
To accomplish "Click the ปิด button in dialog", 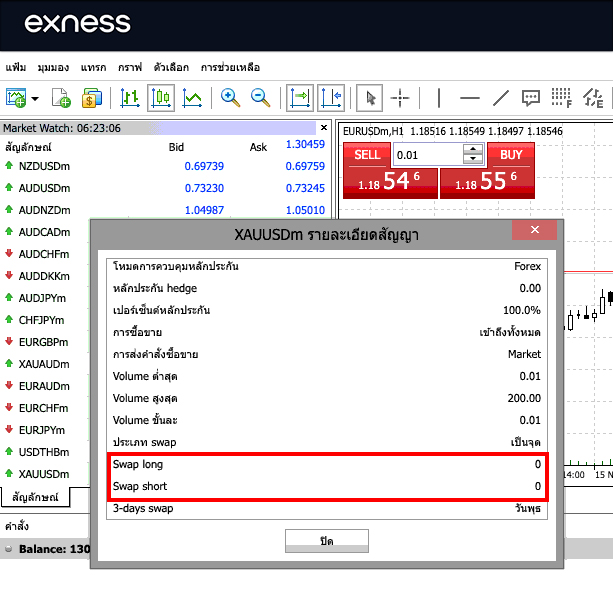I will pos(327,541).
